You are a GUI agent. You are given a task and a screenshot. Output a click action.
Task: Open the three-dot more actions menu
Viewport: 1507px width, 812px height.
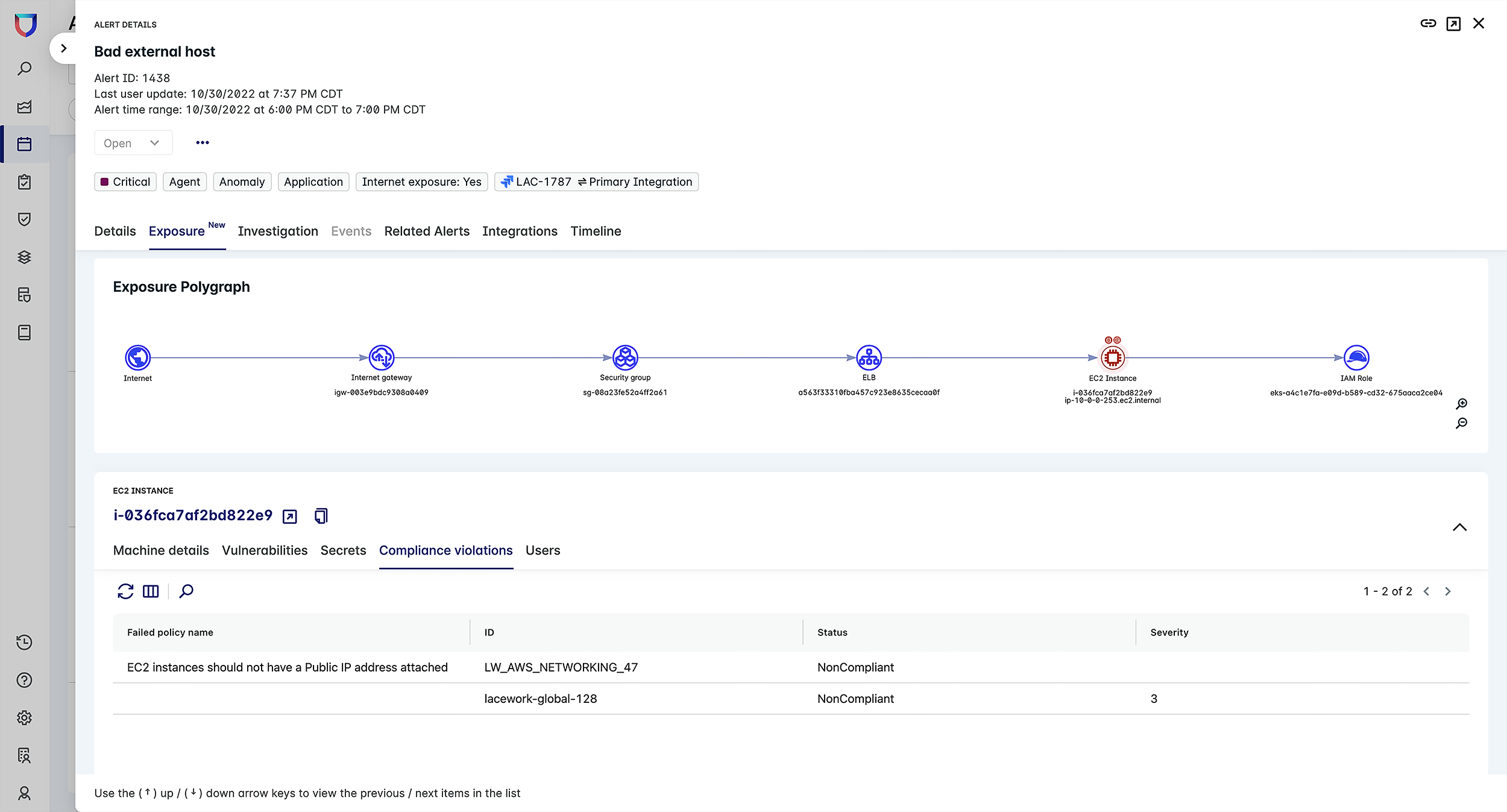pos(203,143)
